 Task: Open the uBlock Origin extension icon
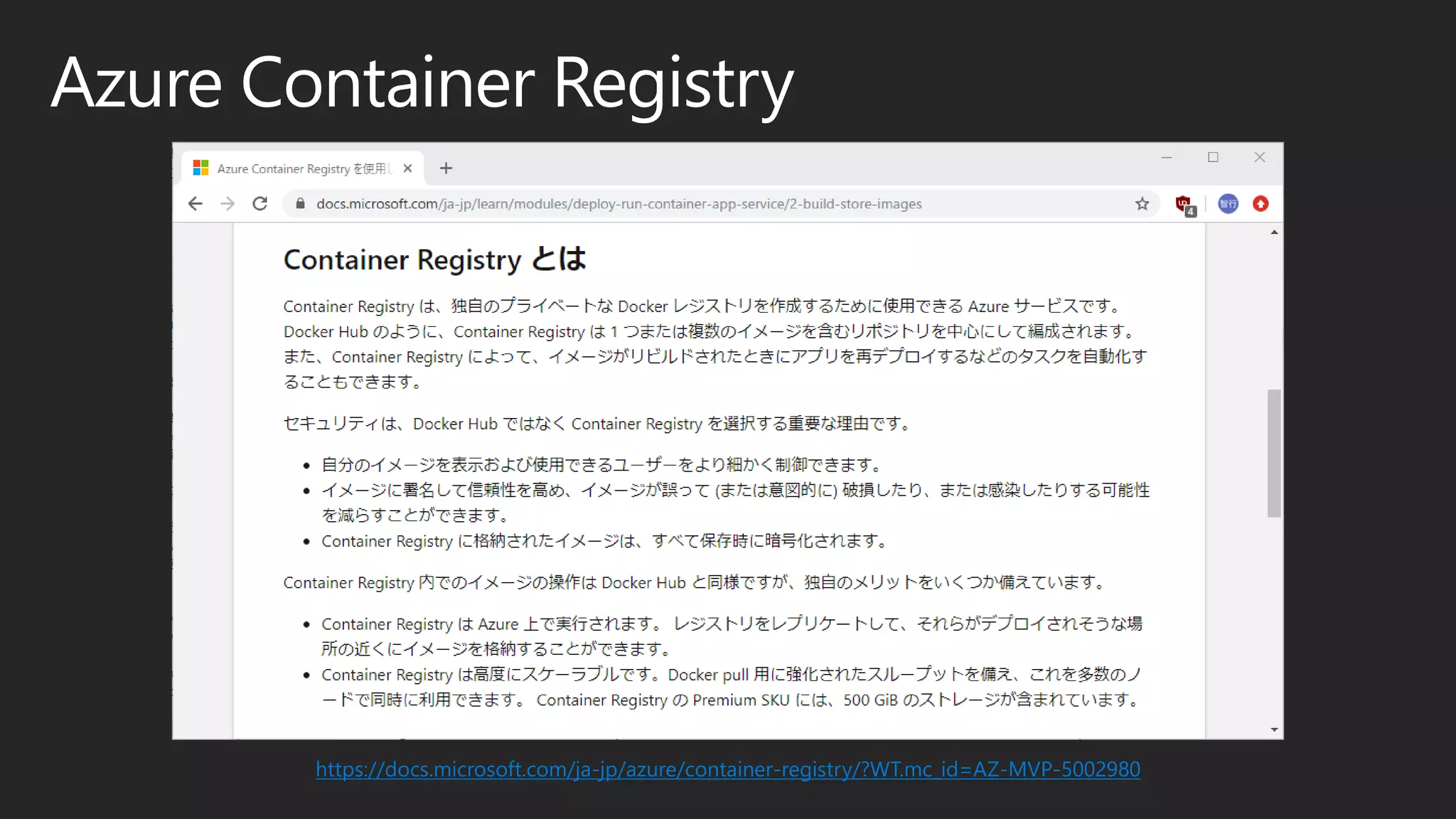pyautogui.click(x=1185, y=205)
